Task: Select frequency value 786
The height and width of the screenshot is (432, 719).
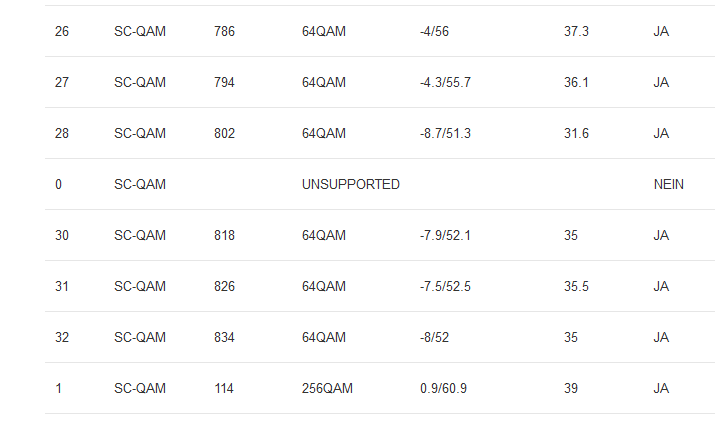Action: [x=225, y=32]
